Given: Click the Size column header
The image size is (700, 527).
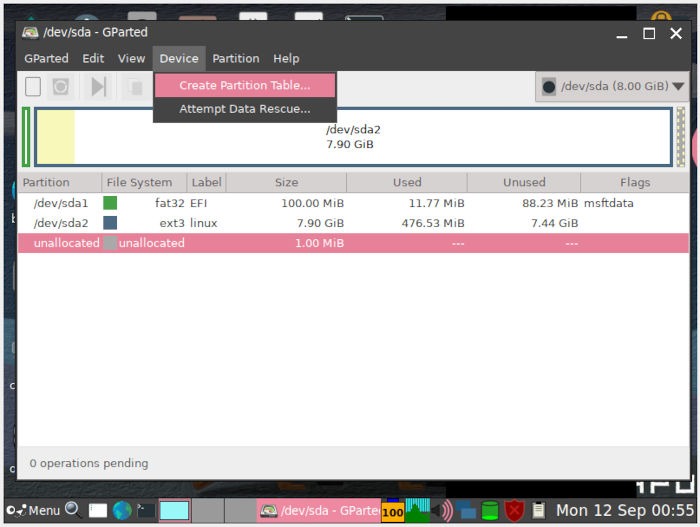Looking at the screenshot, I should click(286, 182).
